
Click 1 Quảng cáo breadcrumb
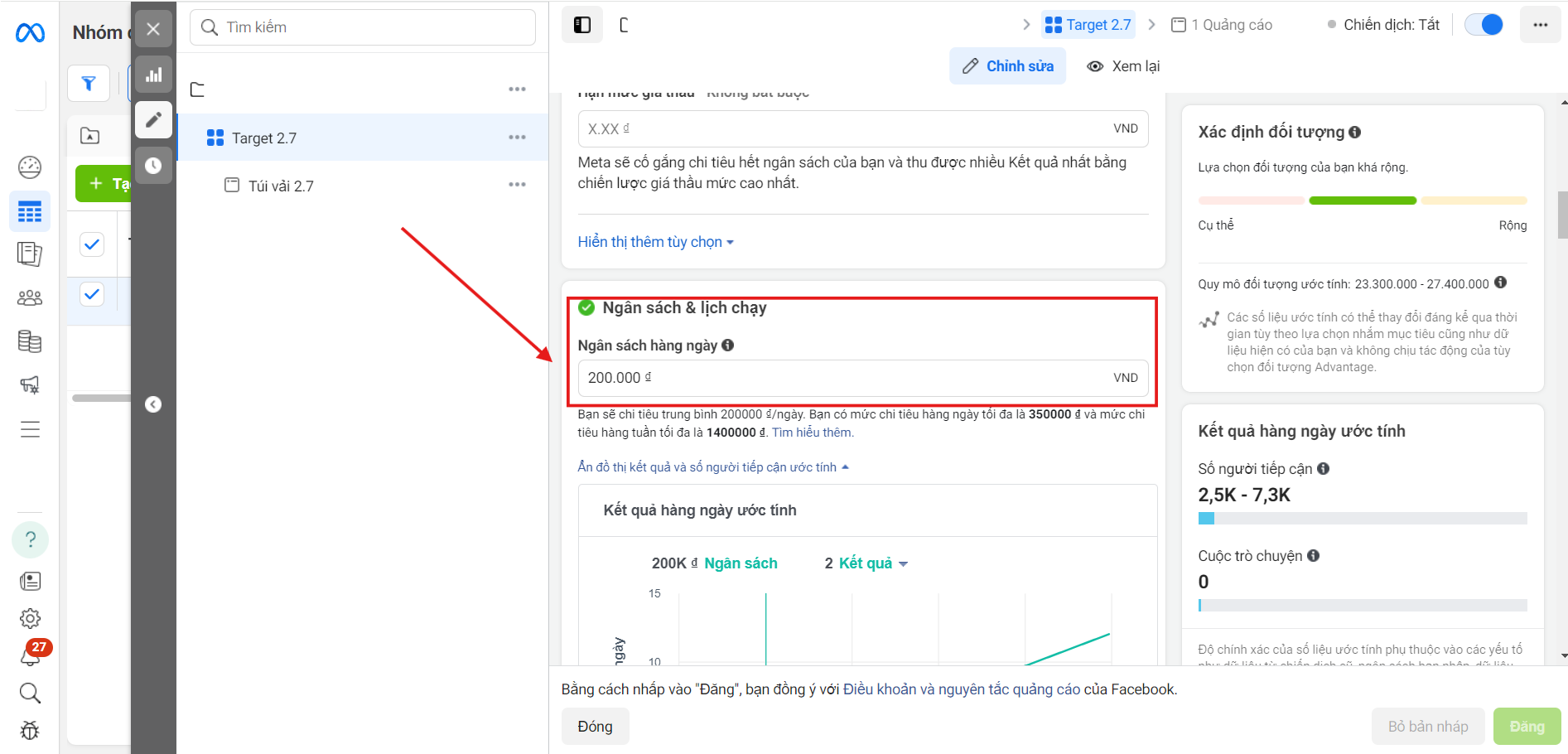point(1222,25)
